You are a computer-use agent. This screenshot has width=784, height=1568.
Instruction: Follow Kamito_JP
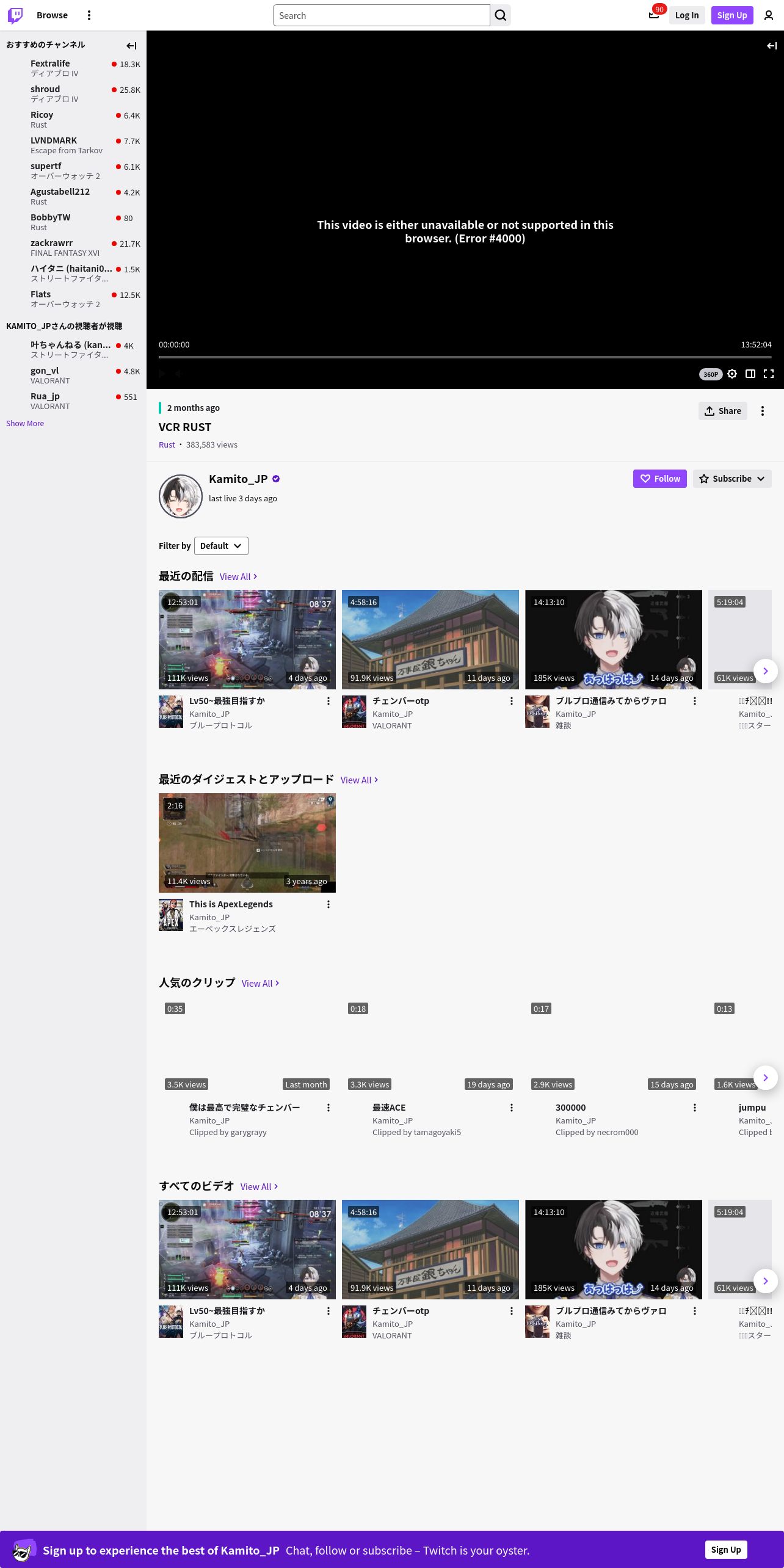660,479
